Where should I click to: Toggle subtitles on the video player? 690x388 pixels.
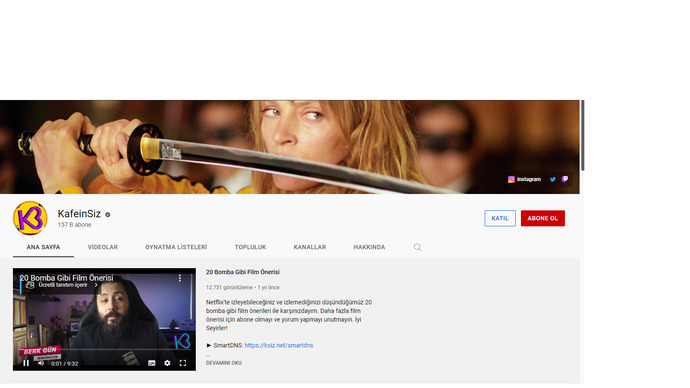[x=151, y=363]
